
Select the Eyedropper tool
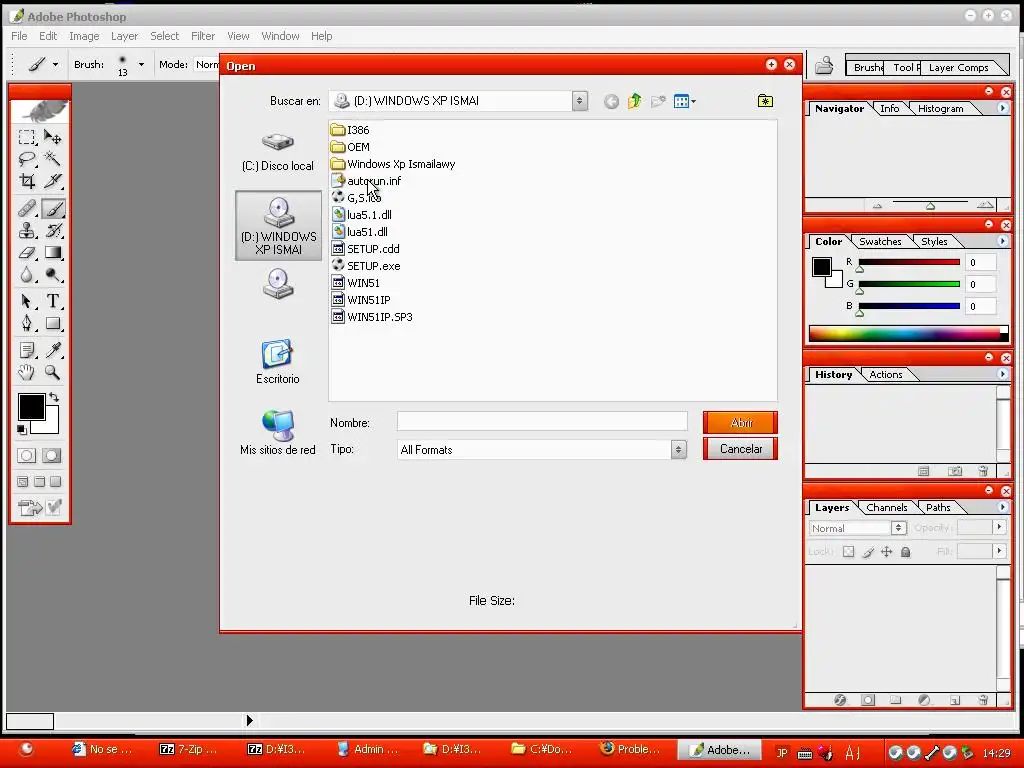click(53, 351)
